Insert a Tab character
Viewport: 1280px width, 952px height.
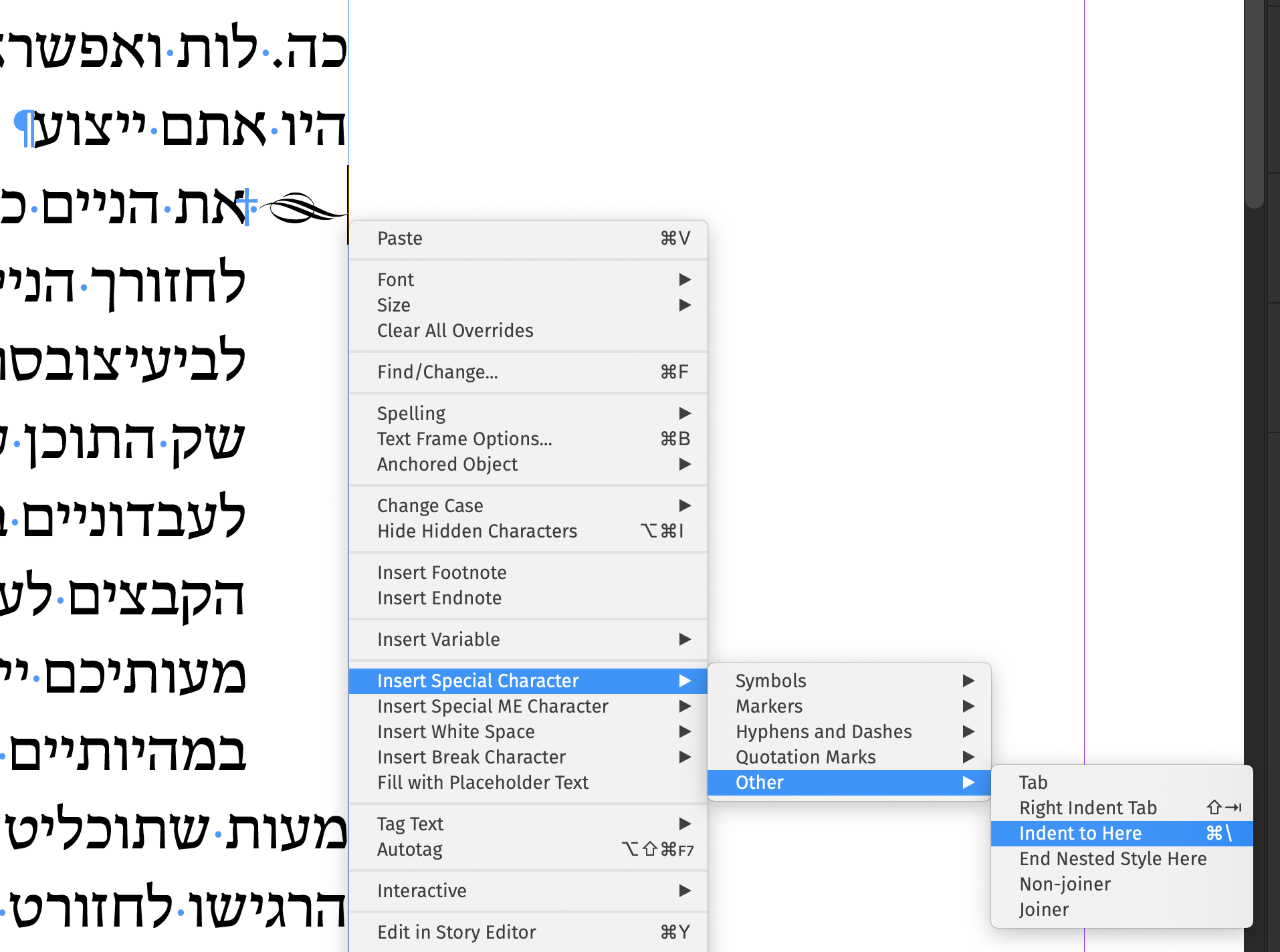tap(1122, 782)
